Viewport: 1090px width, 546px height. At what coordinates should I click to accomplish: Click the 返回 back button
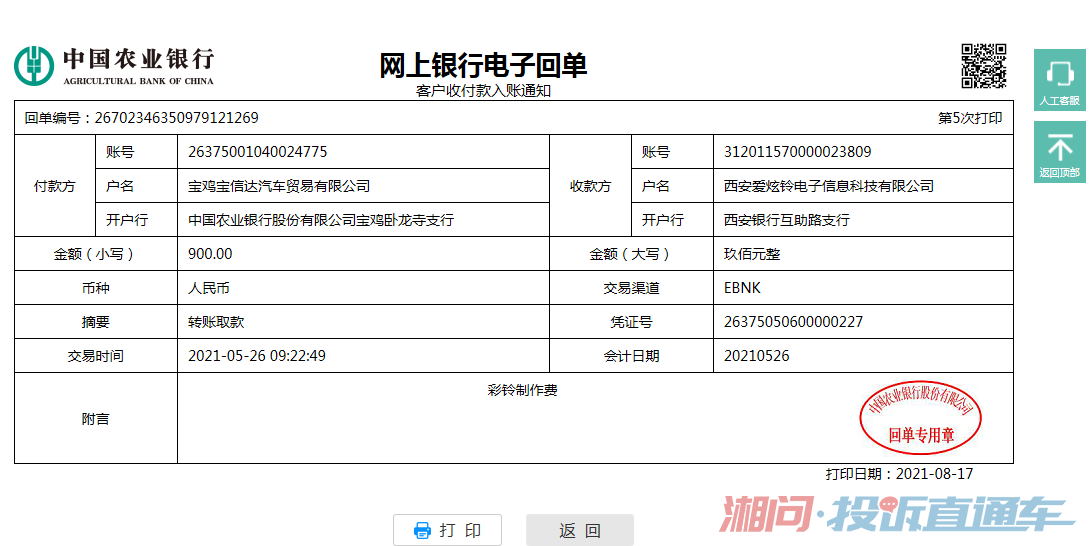pos(580,530)
